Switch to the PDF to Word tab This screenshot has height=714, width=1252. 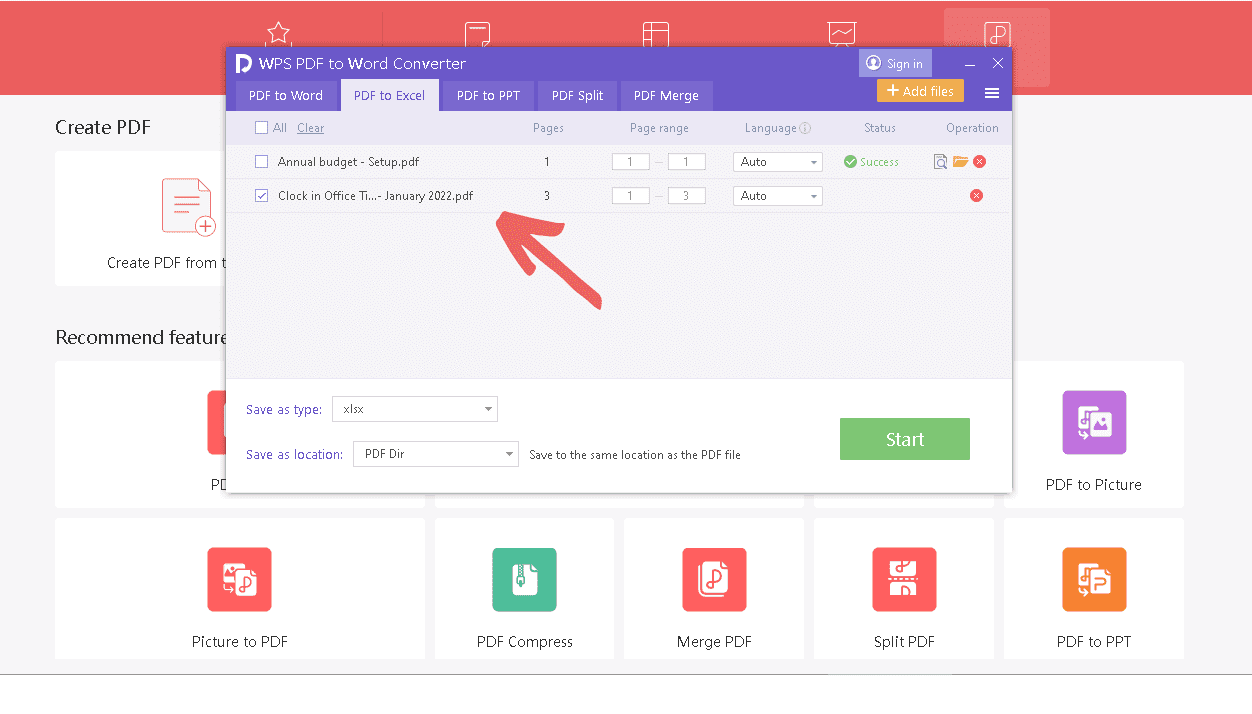(x=286, y=96)
